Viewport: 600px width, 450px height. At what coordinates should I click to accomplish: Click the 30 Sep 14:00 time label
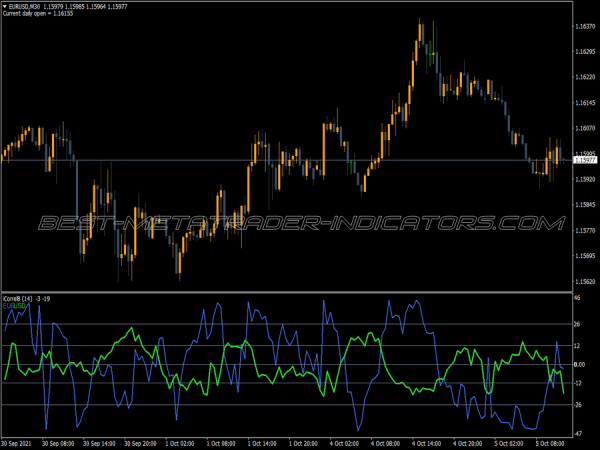pyautogui.click(x=99, y=443)
